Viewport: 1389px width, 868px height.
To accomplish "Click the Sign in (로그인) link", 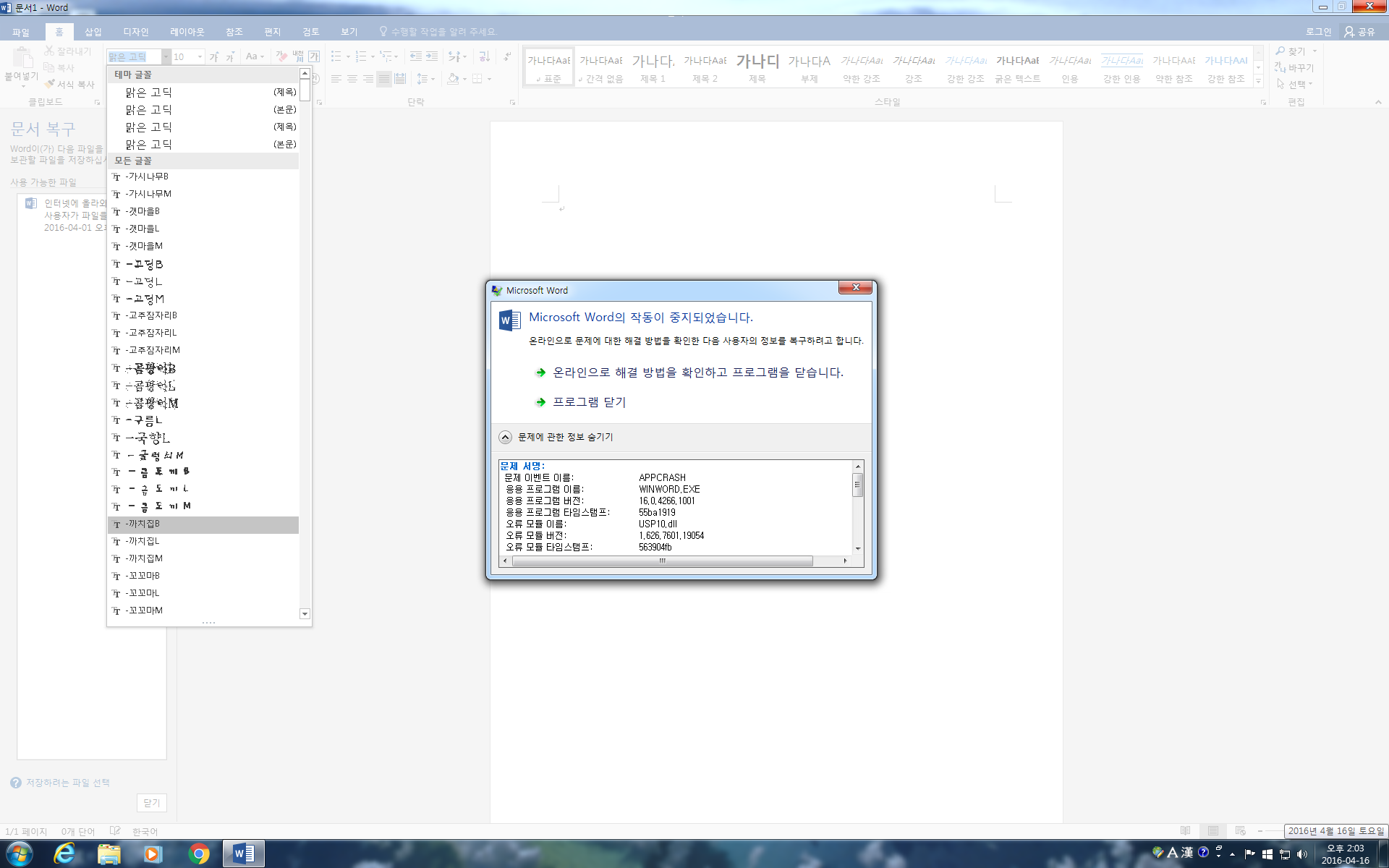I will click(1318, 32).
